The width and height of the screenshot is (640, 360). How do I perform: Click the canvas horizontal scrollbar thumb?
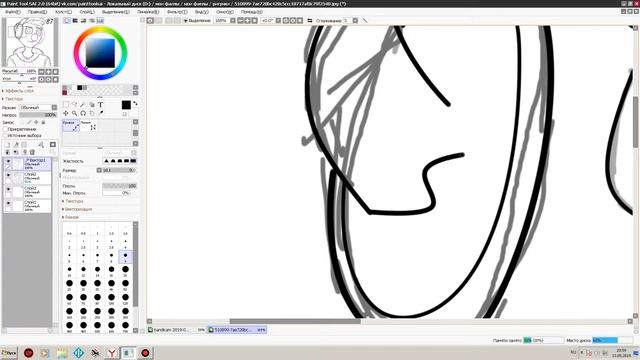pyautogui.click(x=295, y=321)
